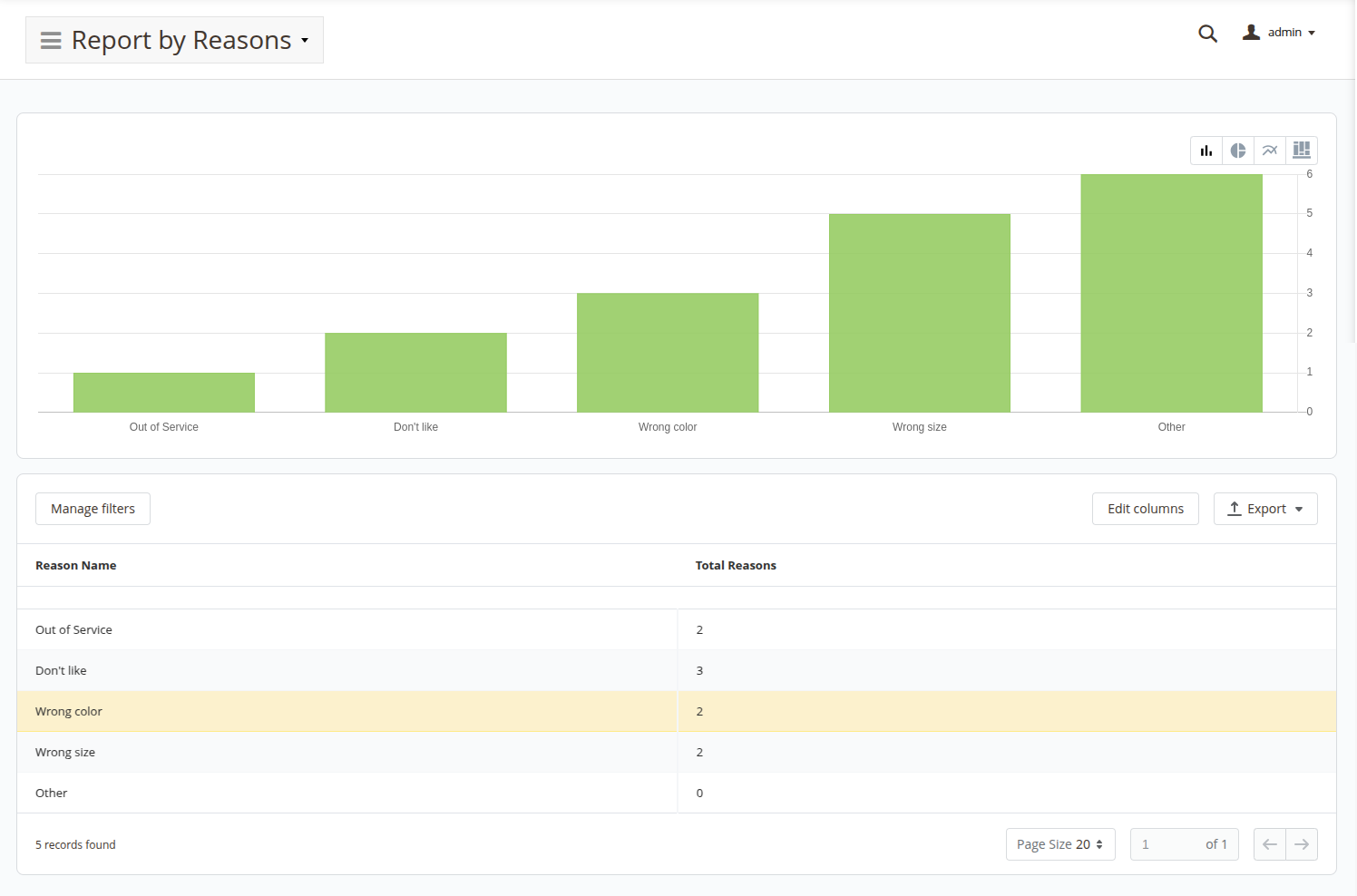Click the Manage filters button
Screen dimensions: 1357x896
click(93, 509)
